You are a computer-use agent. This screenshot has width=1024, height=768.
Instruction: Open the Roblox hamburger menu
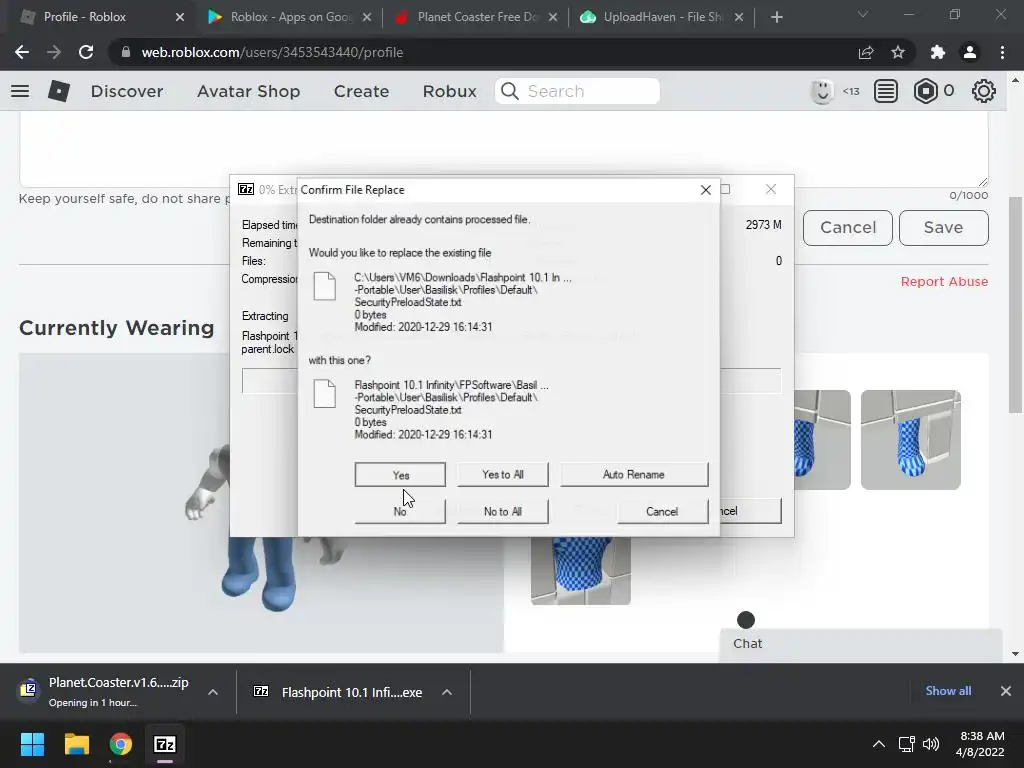click(20, 91)
